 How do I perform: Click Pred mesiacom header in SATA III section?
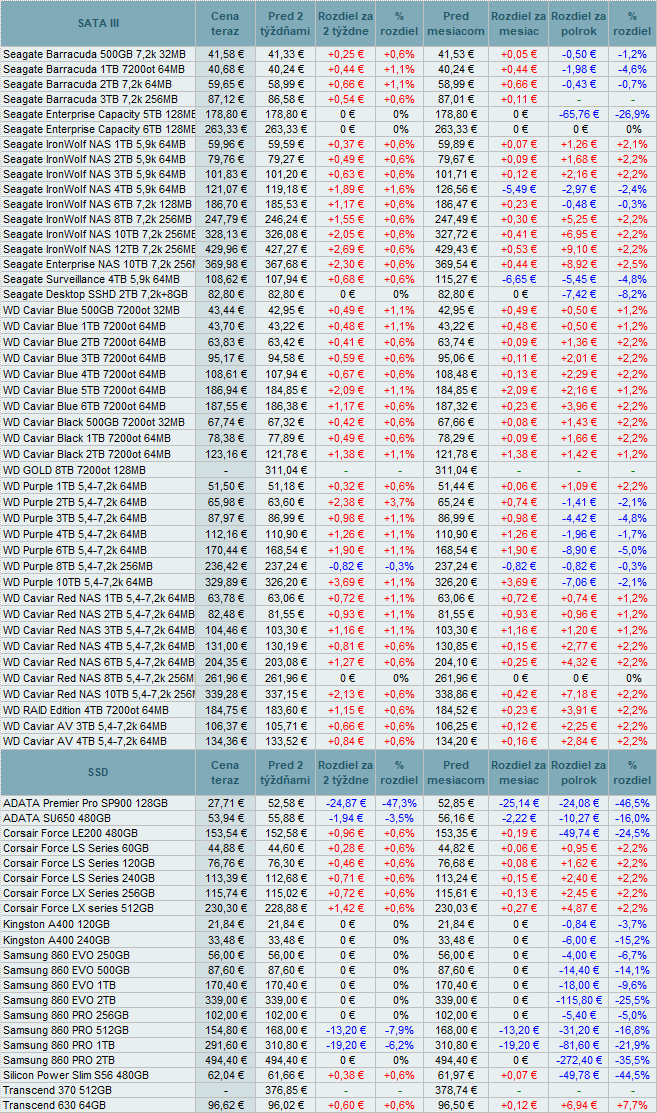456,23
